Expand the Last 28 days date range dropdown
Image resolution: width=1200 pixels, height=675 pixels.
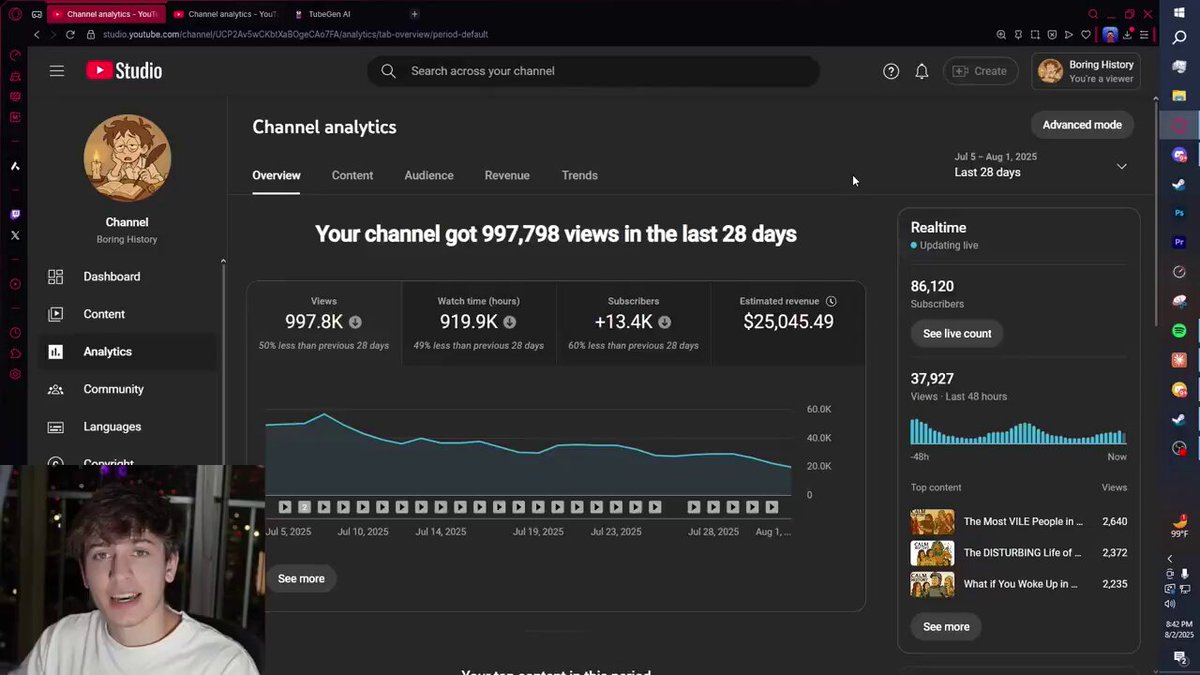[x=1121, y=166]
